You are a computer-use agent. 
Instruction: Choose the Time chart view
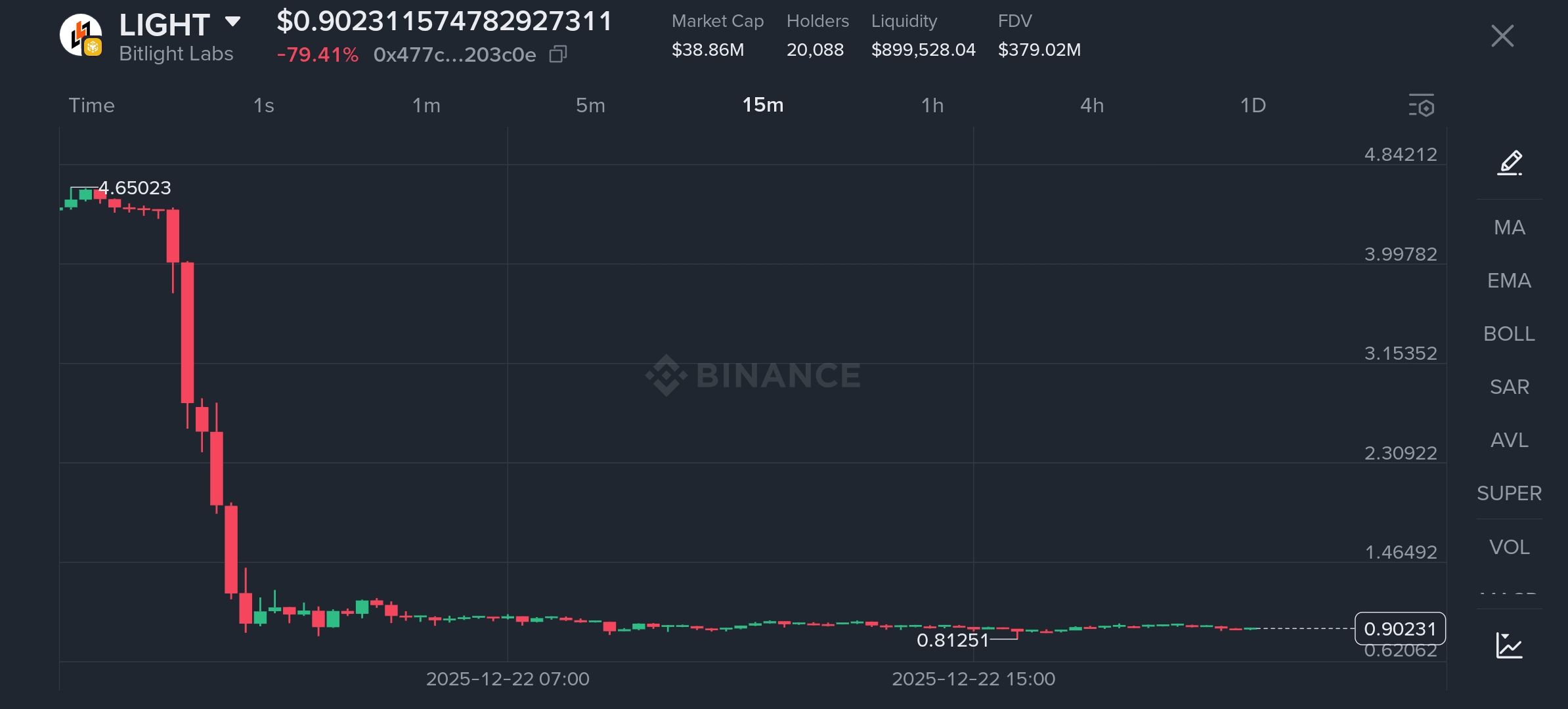[92, 105]
